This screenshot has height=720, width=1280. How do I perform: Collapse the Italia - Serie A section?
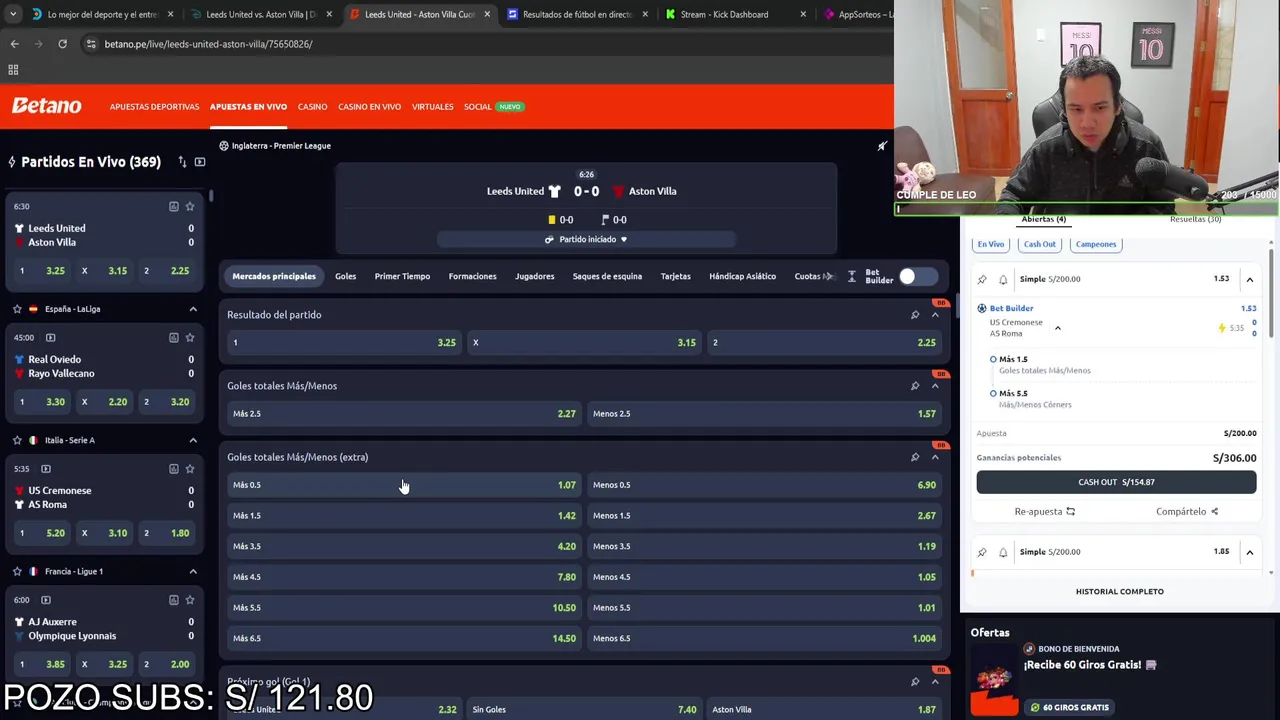pos(193,440)
